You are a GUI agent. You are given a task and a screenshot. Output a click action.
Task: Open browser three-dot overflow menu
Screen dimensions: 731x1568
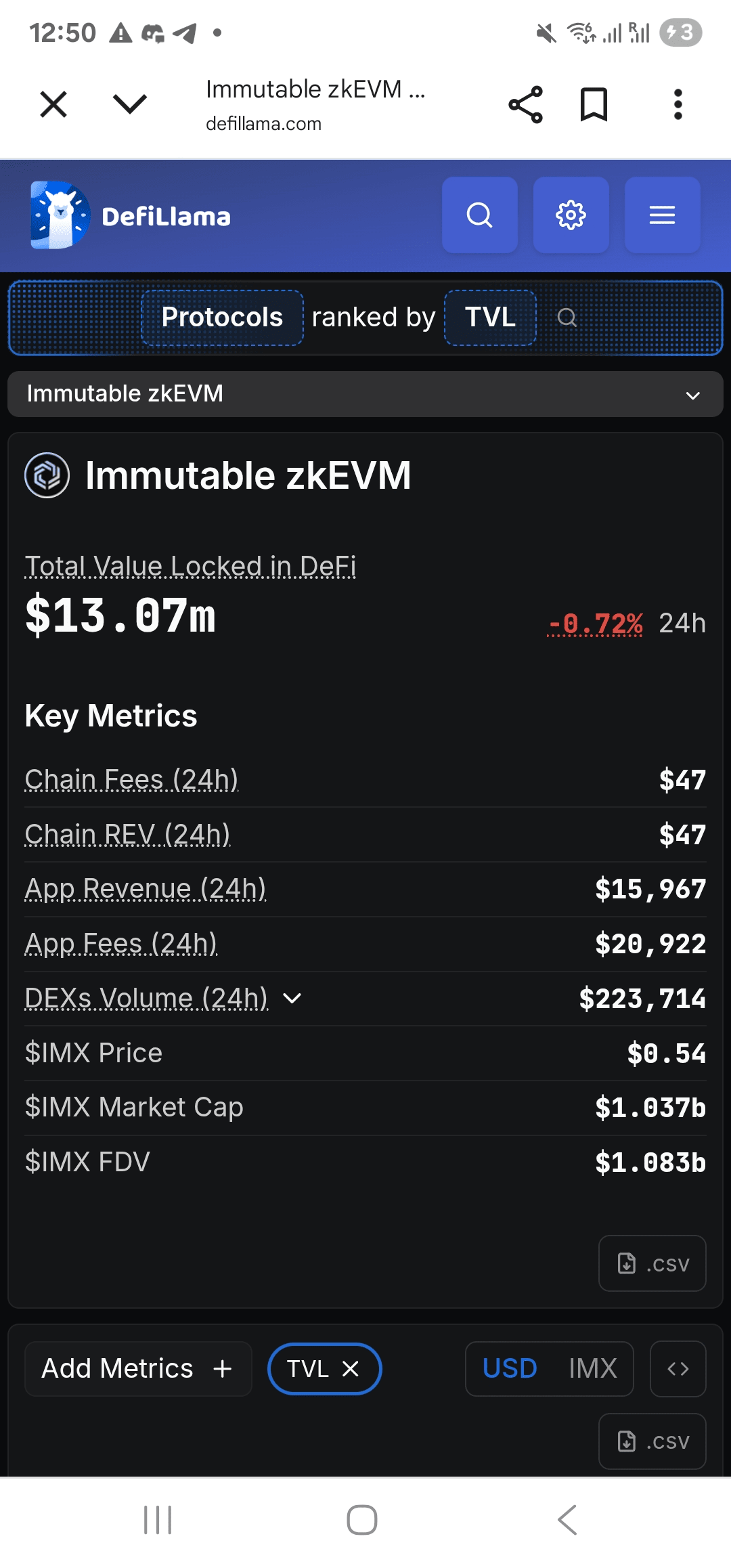678,105
